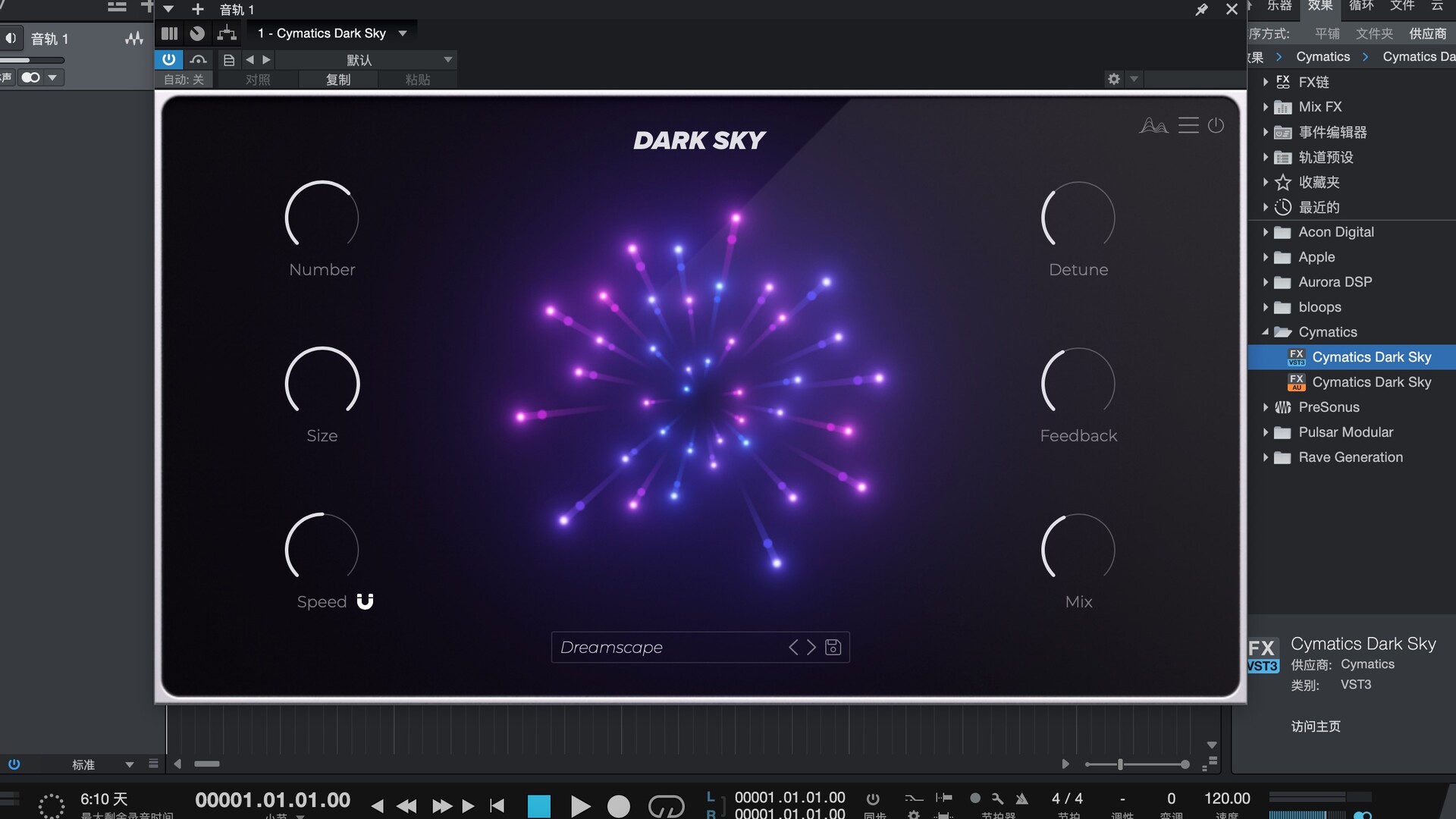The image size is (1456, 819).
Task: Save the Dreamscape preset
Action: pyautogui.click(x=833, y=647)
